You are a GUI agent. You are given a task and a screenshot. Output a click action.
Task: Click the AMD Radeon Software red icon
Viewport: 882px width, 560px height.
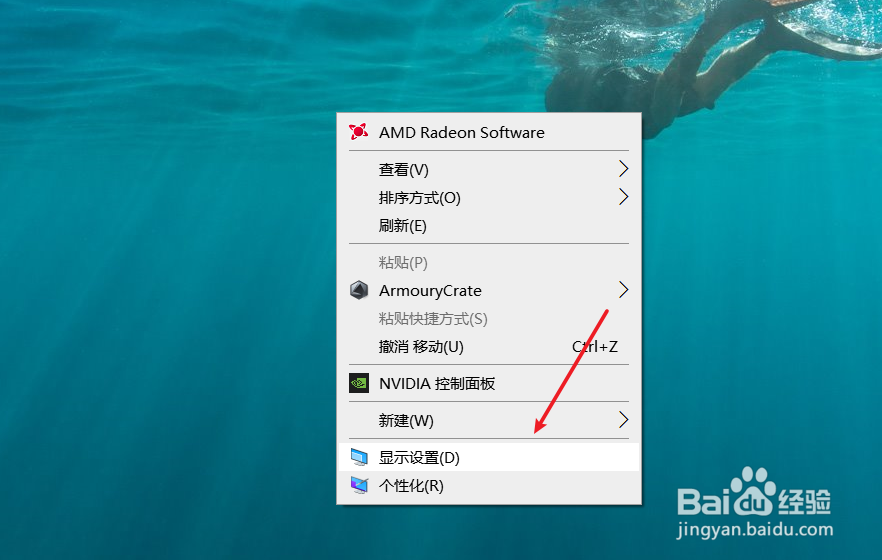358,132
